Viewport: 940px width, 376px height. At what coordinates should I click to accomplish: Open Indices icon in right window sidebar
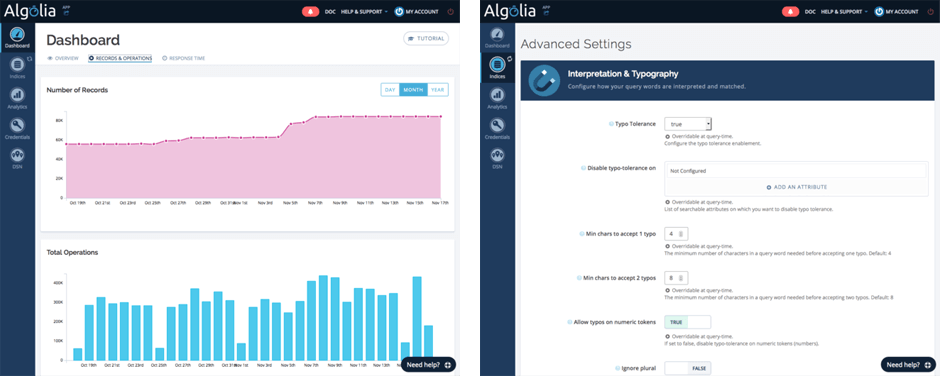[x=497, y=64]
